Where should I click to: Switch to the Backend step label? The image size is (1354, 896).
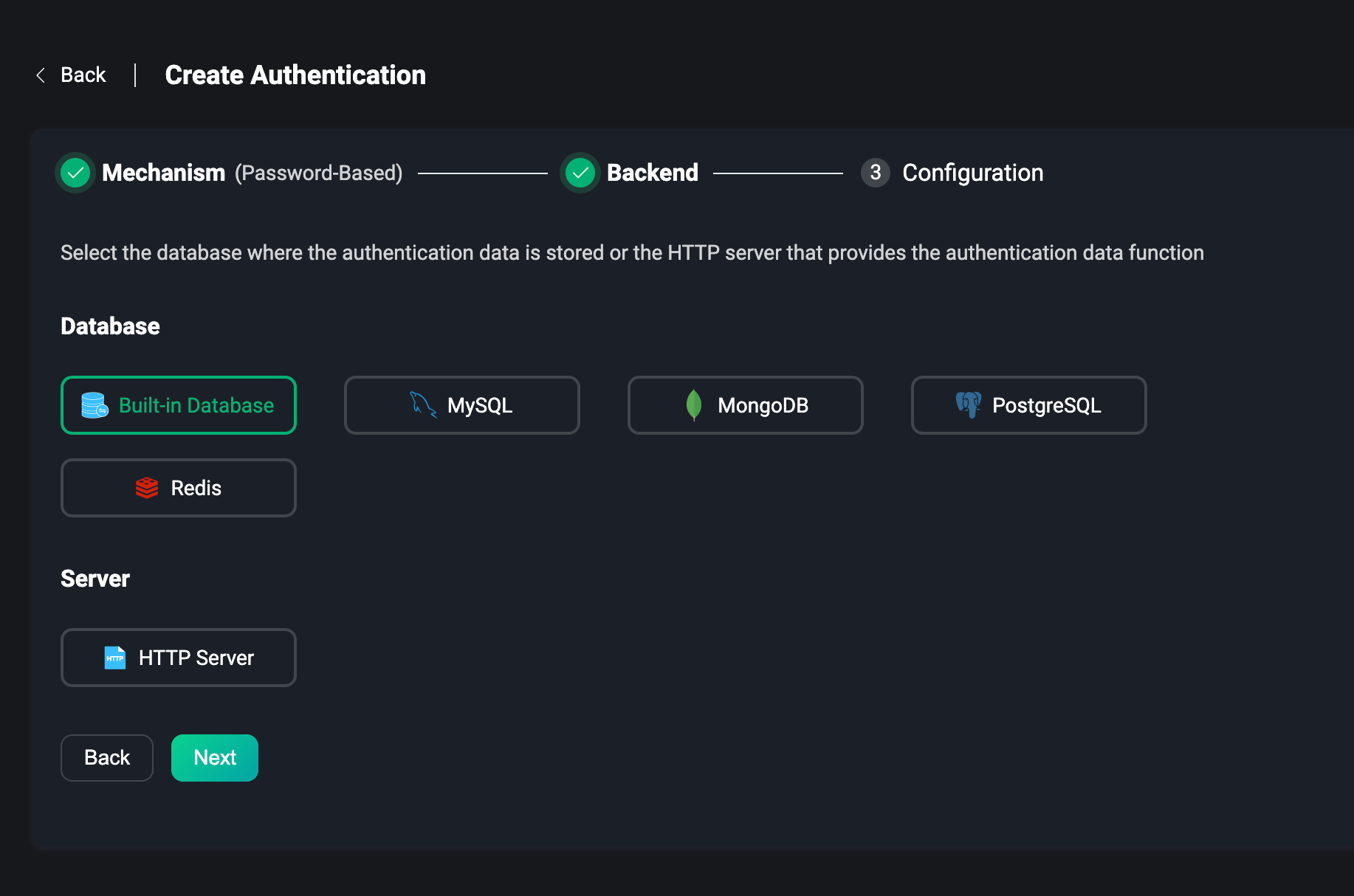[x=652, y=173]
